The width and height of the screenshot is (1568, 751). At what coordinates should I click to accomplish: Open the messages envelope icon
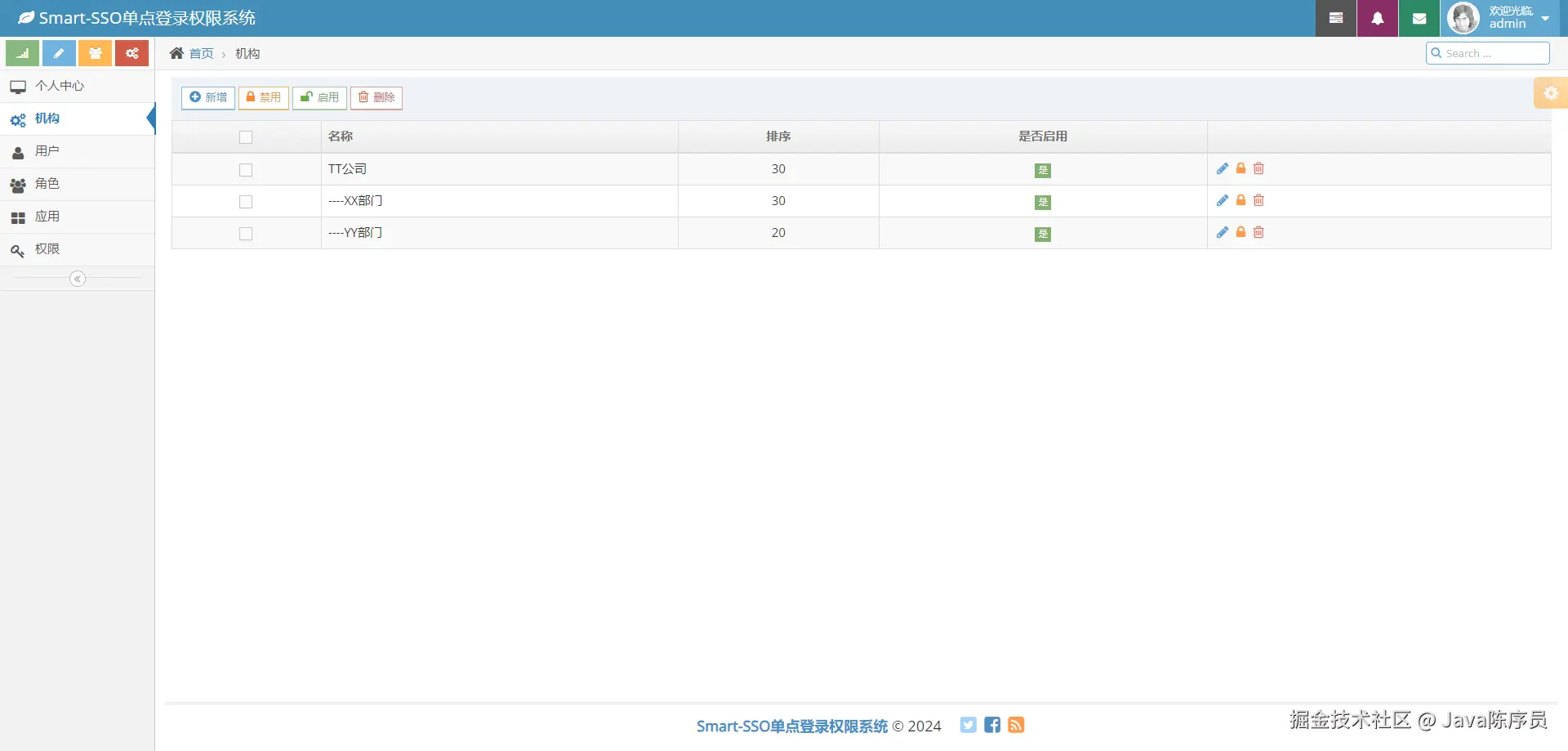[x=1419, y=18]
